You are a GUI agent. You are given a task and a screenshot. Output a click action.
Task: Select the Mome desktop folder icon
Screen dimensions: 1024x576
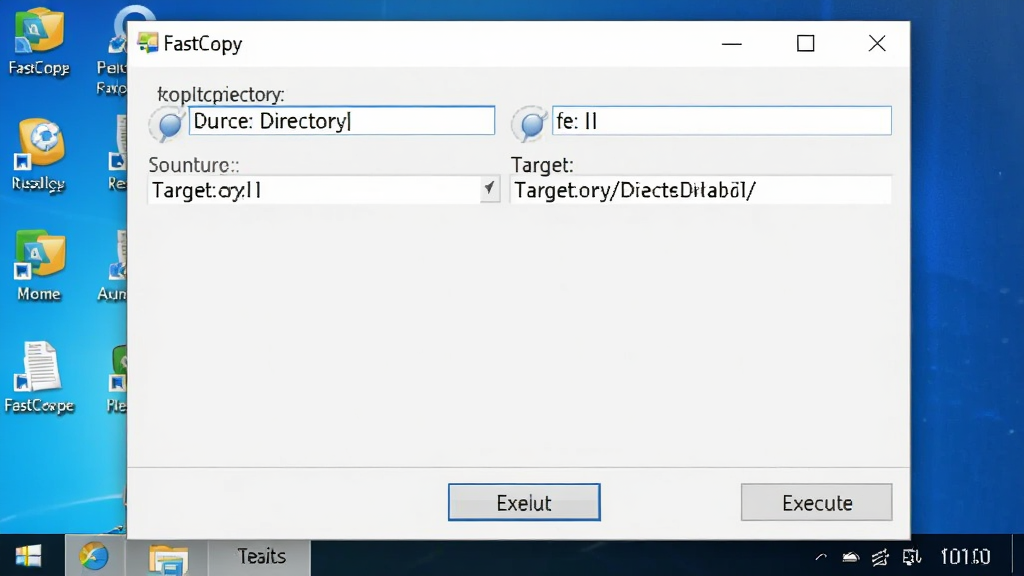(x=39, y=255)
